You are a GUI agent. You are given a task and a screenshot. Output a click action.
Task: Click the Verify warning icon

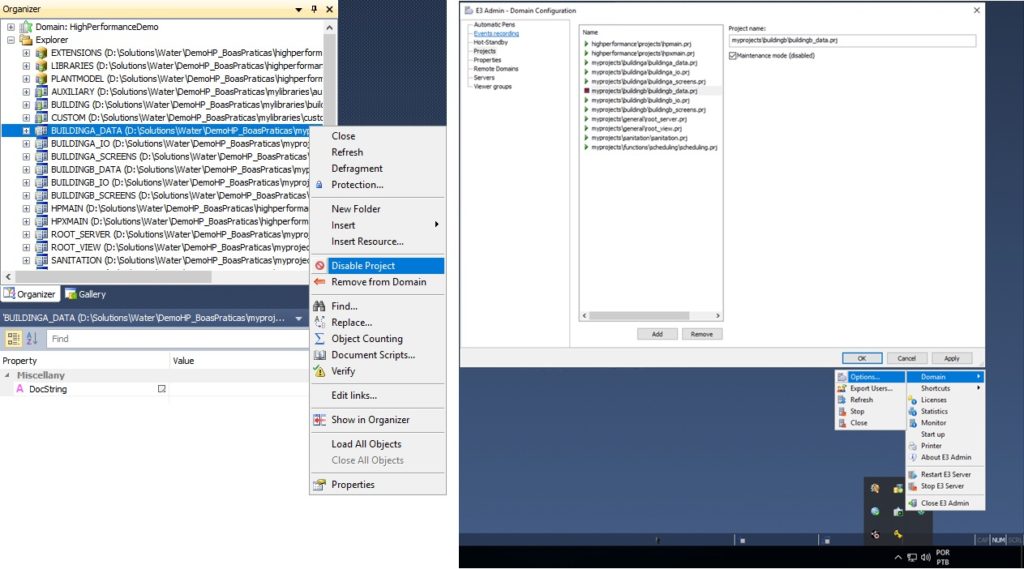[319, 371]
